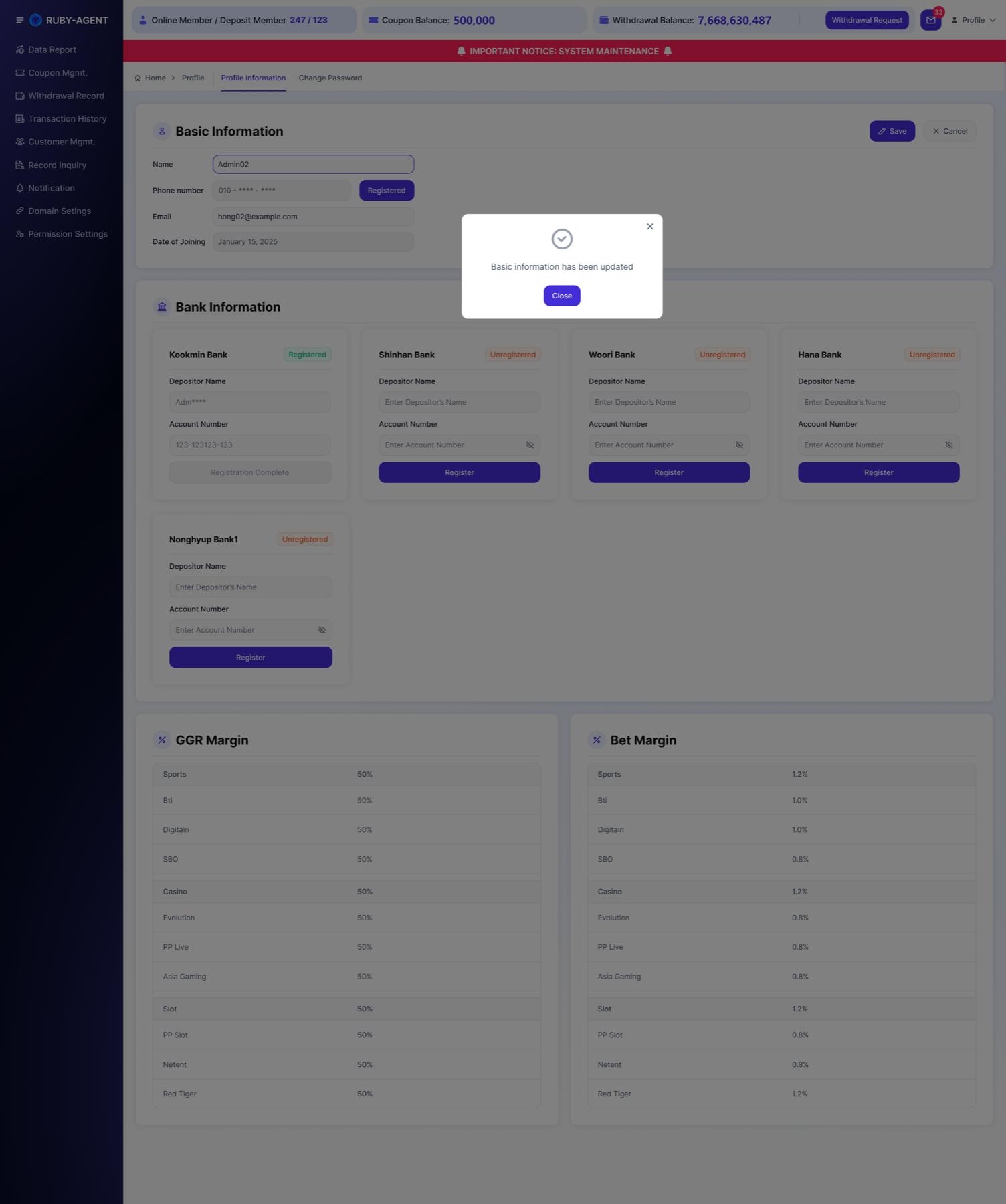Click the Email input field
Viewport: 1006px width, 1204px height.
pos(314,217)
